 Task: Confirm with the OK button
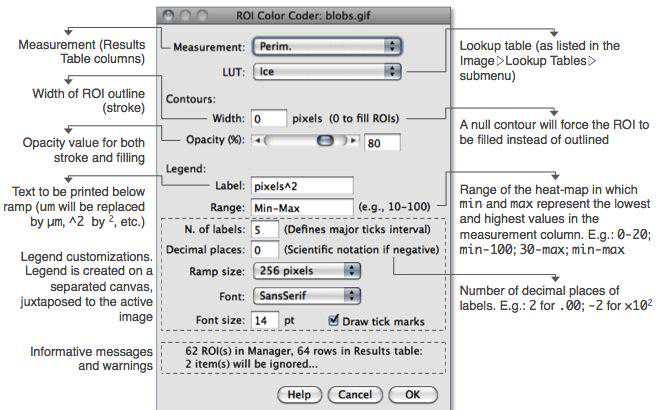[x=420, y=394]
